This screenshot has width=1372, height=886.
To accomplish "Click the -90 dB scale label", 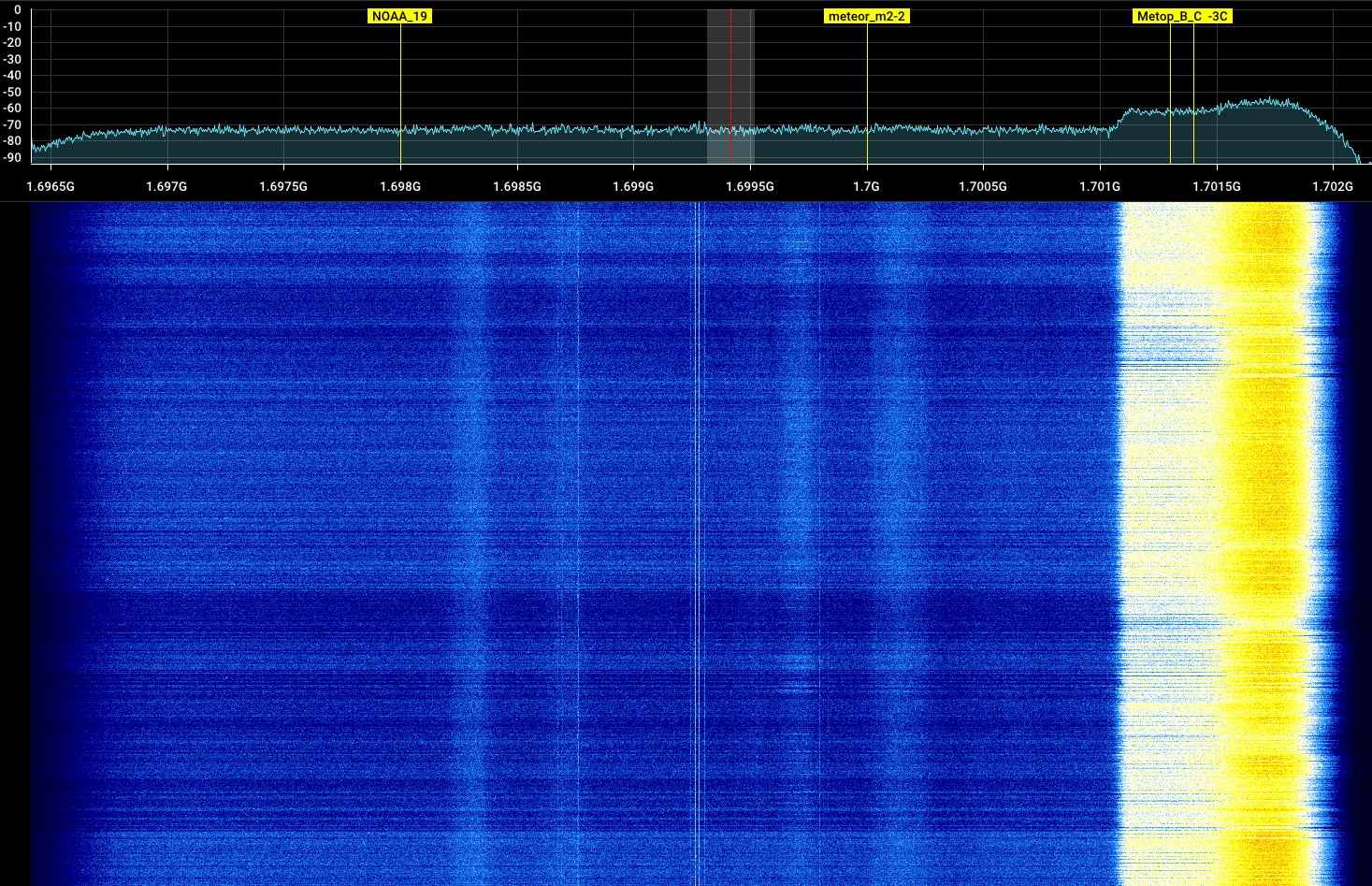I will 12,157.
